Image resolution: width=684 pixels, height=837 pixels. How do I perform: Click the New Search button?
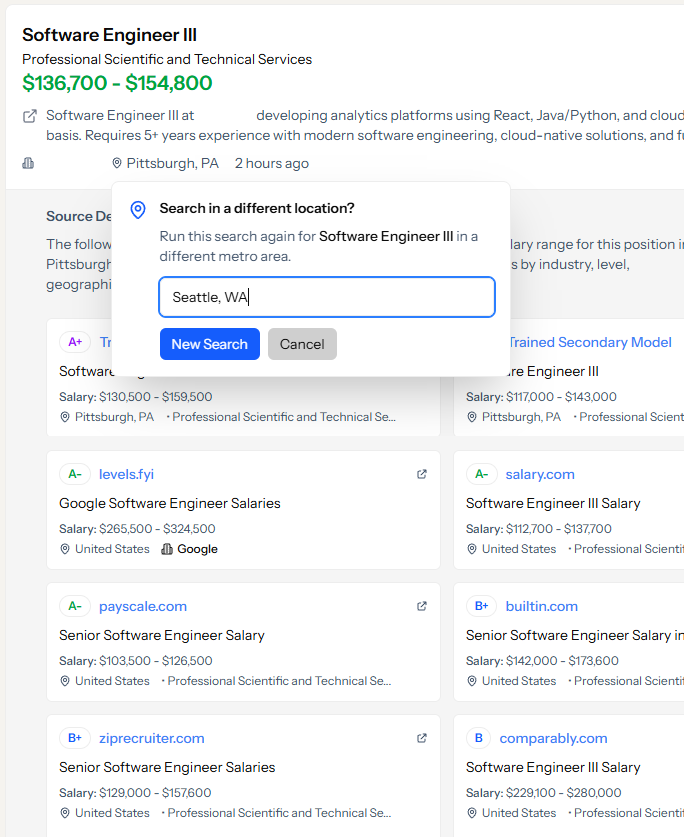click(209, 343)
